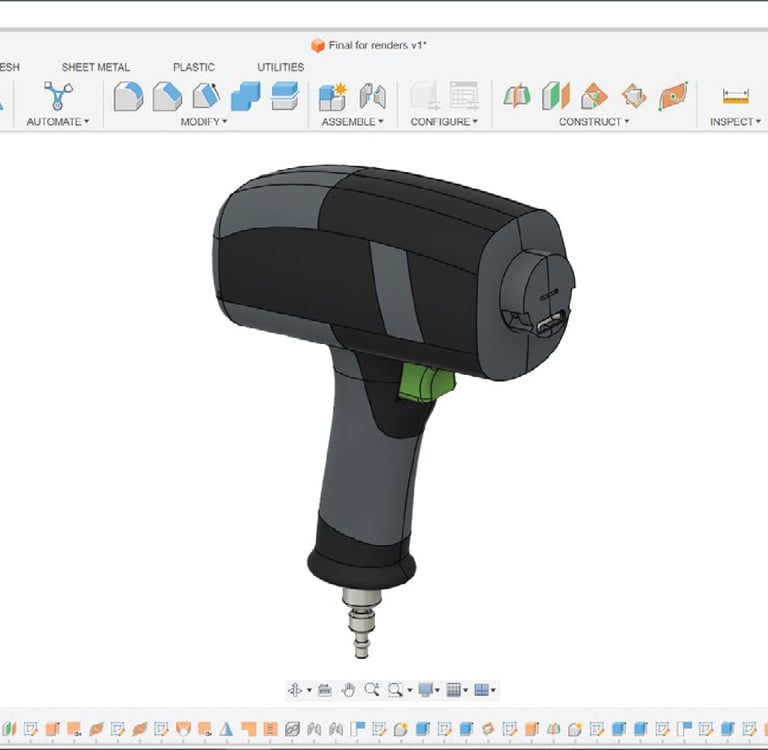Select the Chamfer tool icon
The width and height of the screenshot is (768, 750).
point(167,96)
